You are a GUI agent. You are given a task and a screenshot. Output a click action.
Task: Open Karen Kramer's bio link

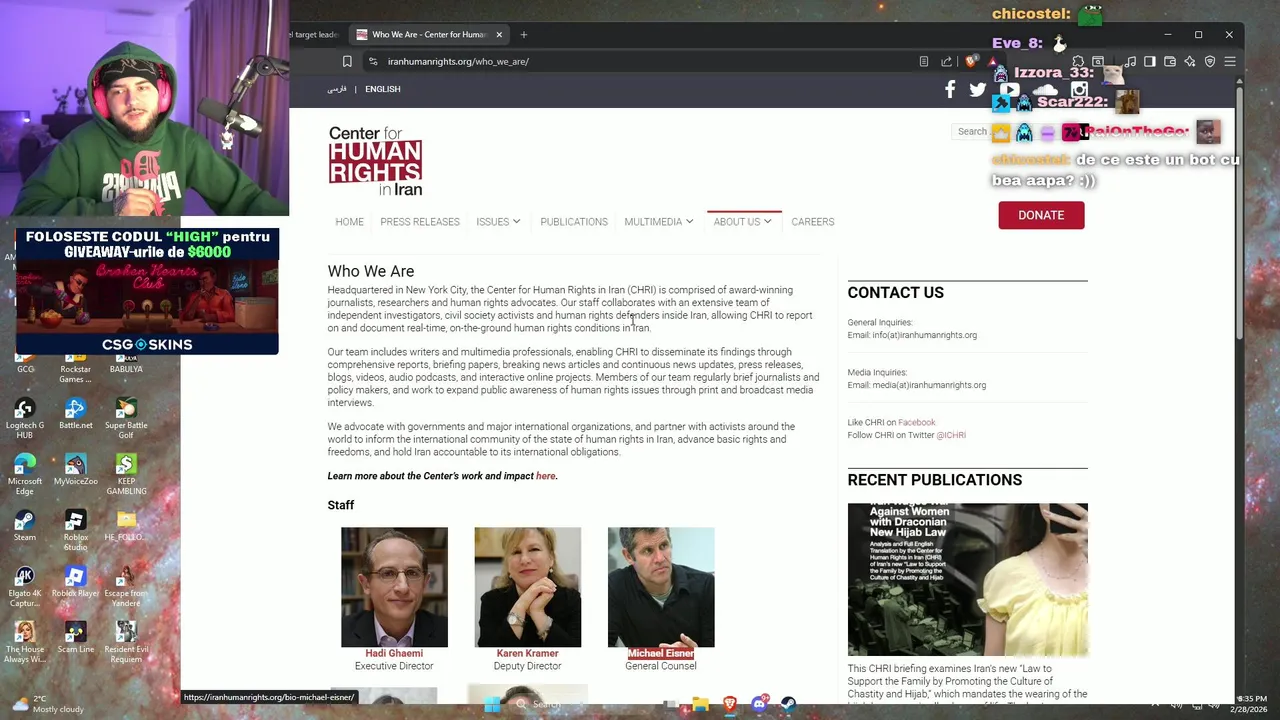pyautogui.click(x=527, y=653)
